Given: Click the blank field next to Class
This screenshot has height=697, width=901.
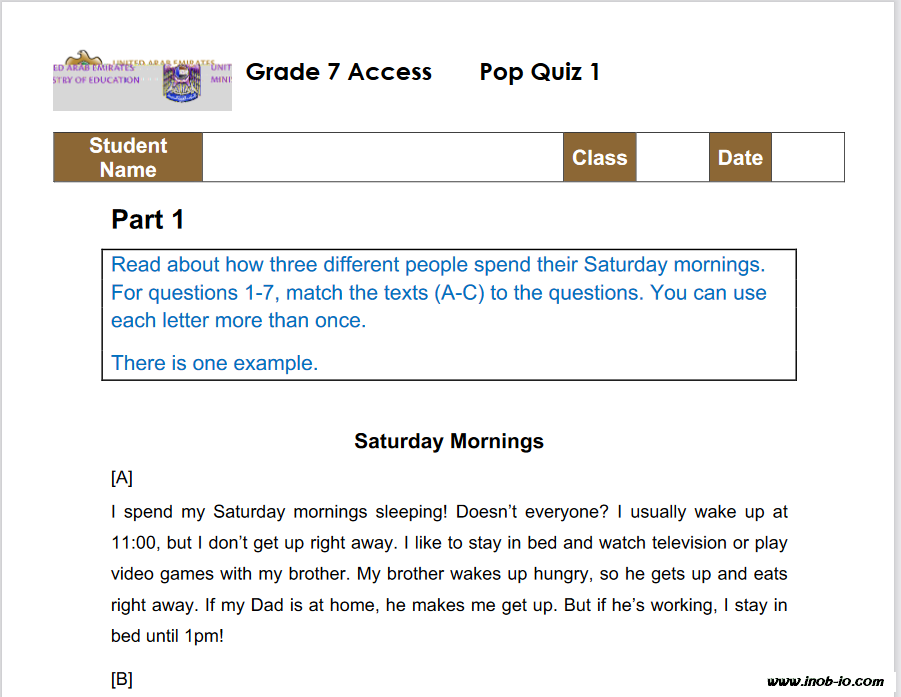Looking at the screenshot, I should (672, 158).
